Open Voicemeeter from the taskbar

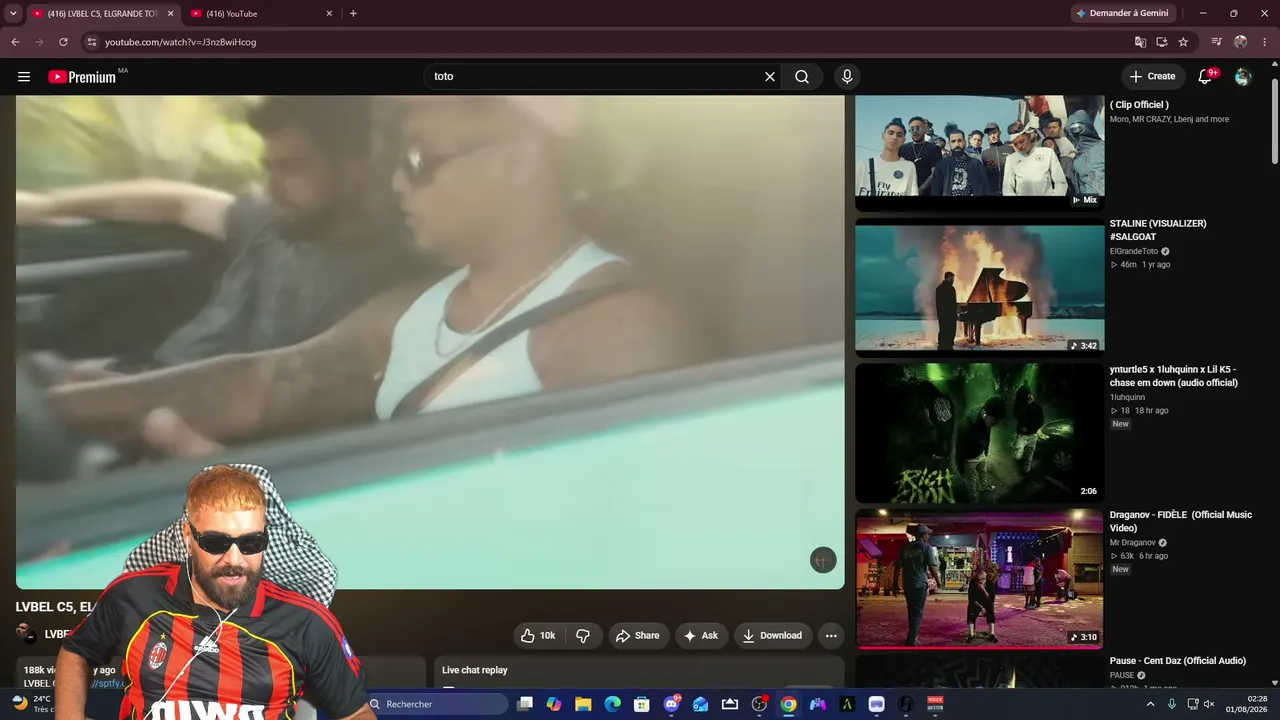(936, 704)
